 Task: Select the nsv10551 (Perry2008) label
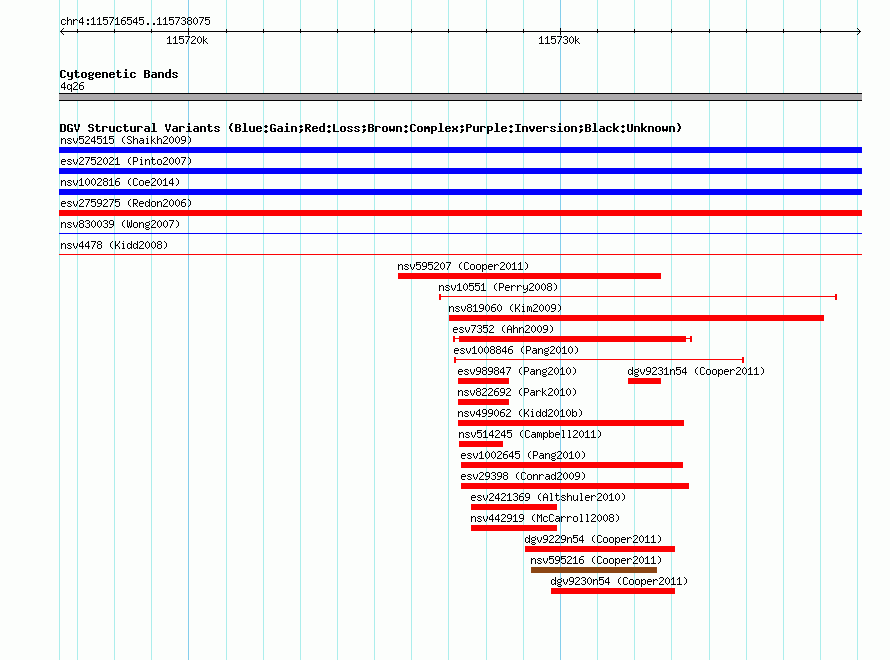(498, 287)
